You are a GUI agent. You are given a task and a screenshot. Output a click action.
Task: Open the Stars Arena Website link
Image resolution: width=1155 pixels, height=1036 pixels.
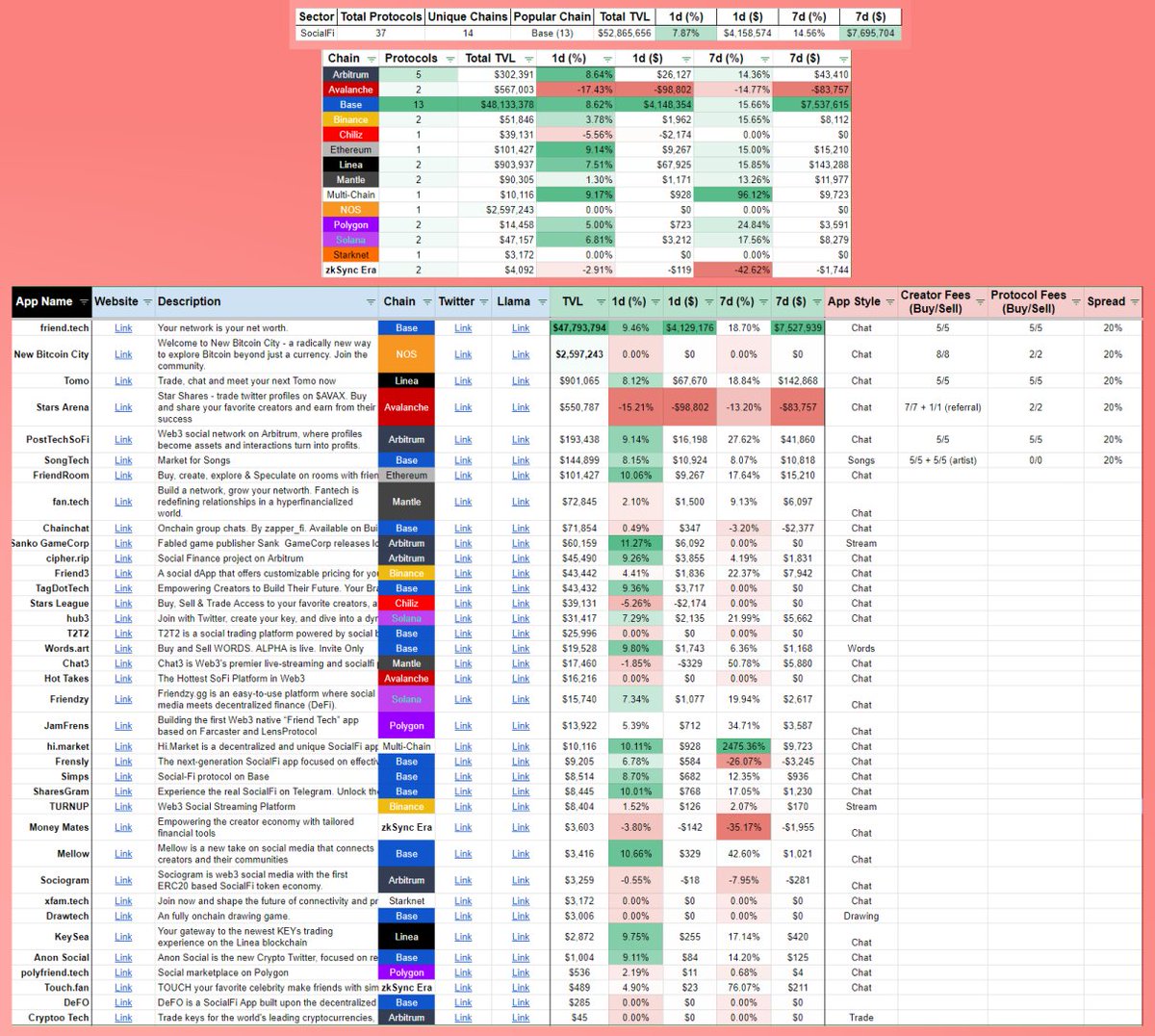(x=123, y=407)
